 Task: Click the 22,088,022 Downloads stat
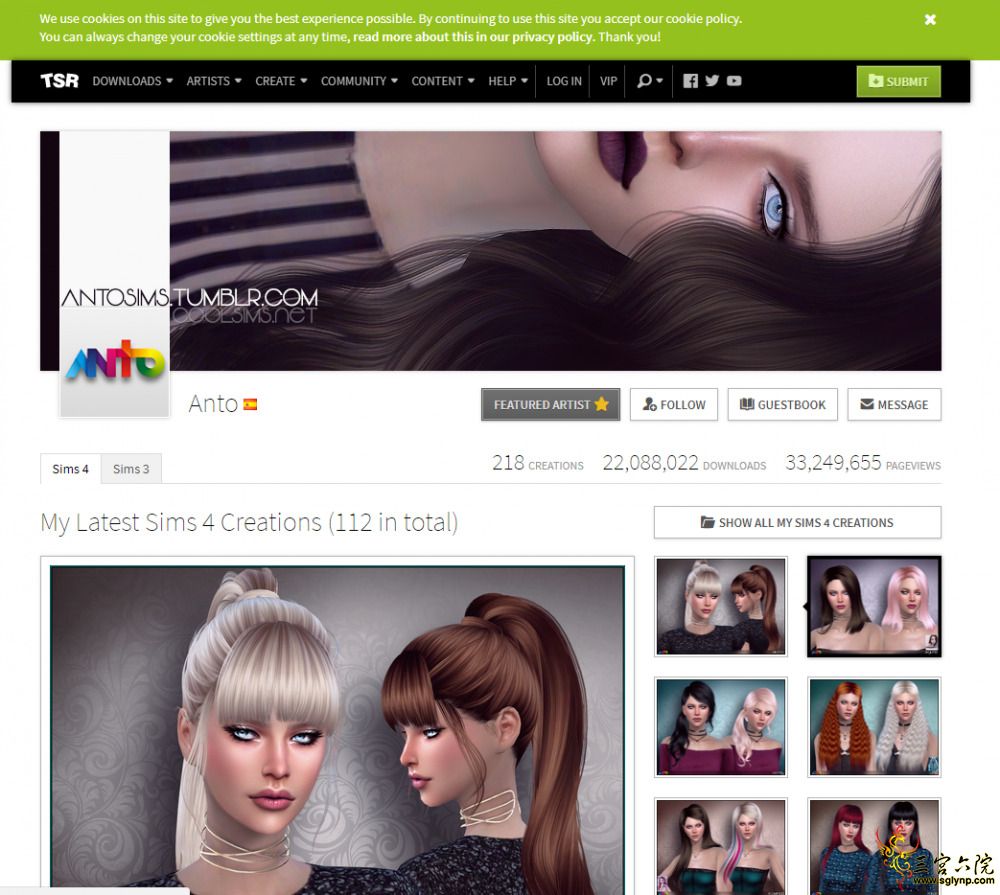click(684, 463)
